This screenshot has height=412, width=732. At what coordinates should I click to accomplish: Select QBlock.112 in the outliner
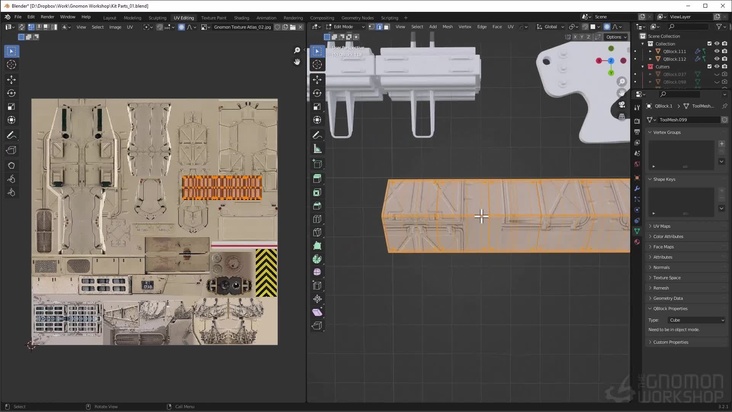click(674, 59)
